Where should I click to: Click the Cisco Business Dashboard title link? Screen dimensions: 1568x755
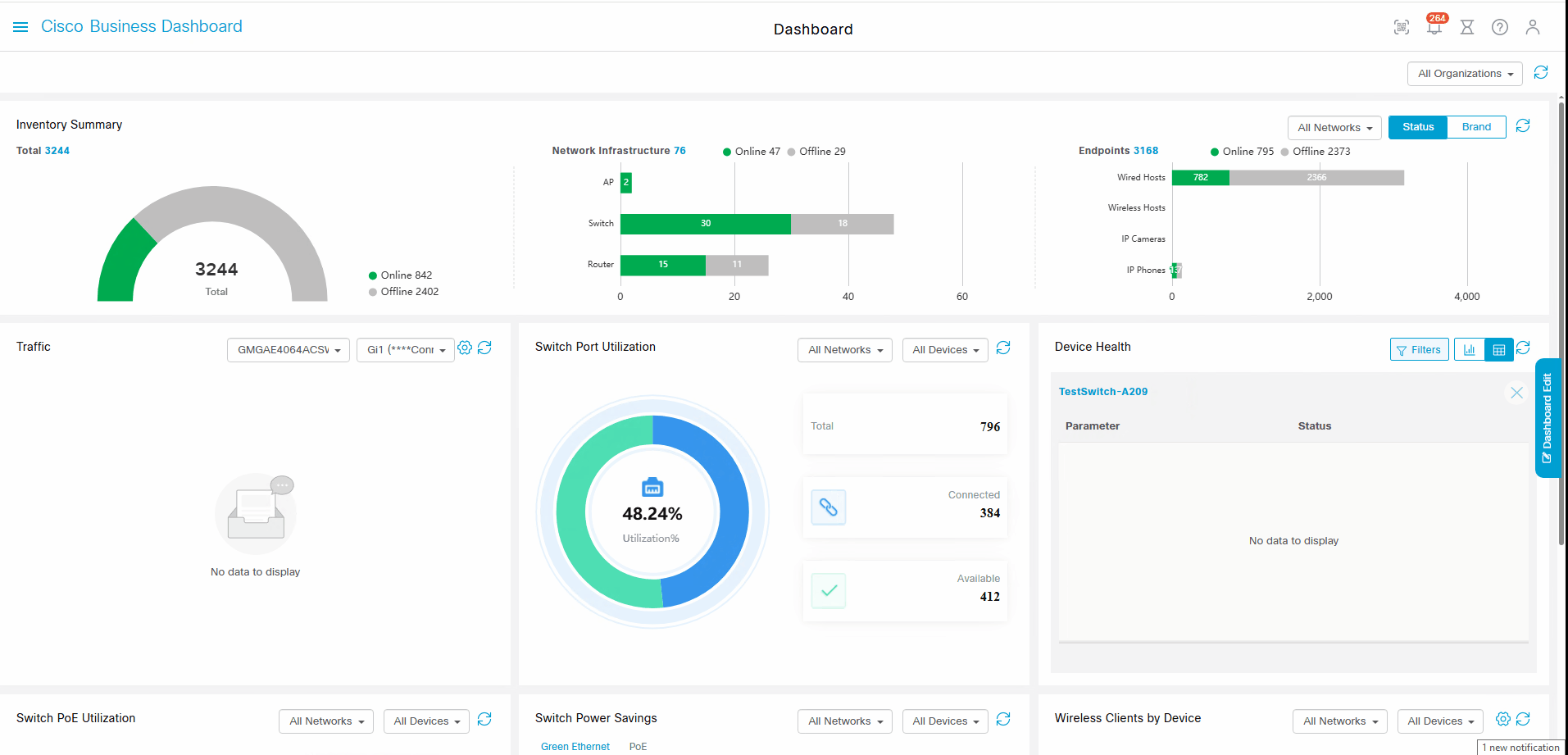pyautogui.click(x=142, y=26)
